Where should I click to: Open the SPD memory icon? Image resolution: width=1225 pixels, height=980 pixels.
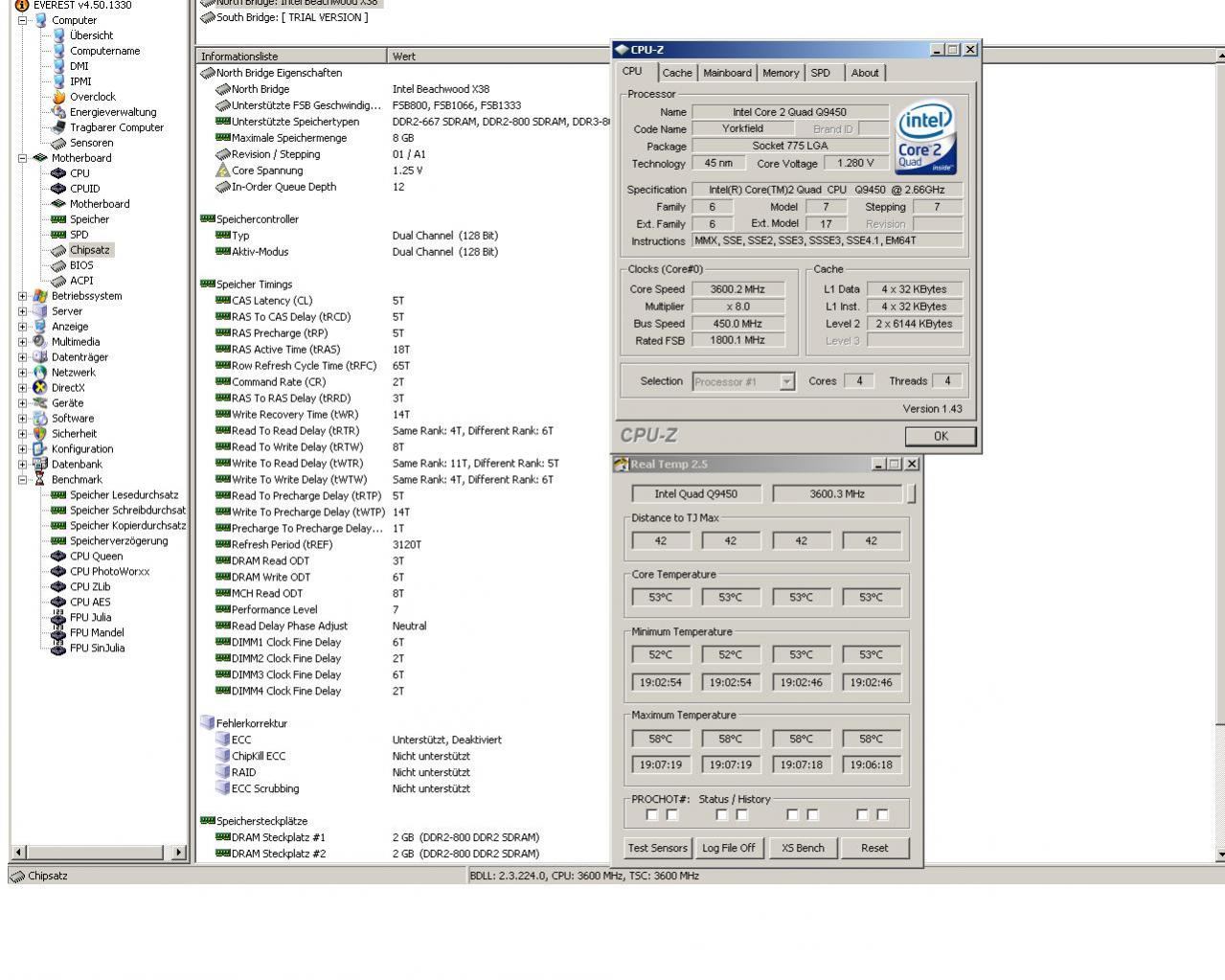click(x=59, y=235)
